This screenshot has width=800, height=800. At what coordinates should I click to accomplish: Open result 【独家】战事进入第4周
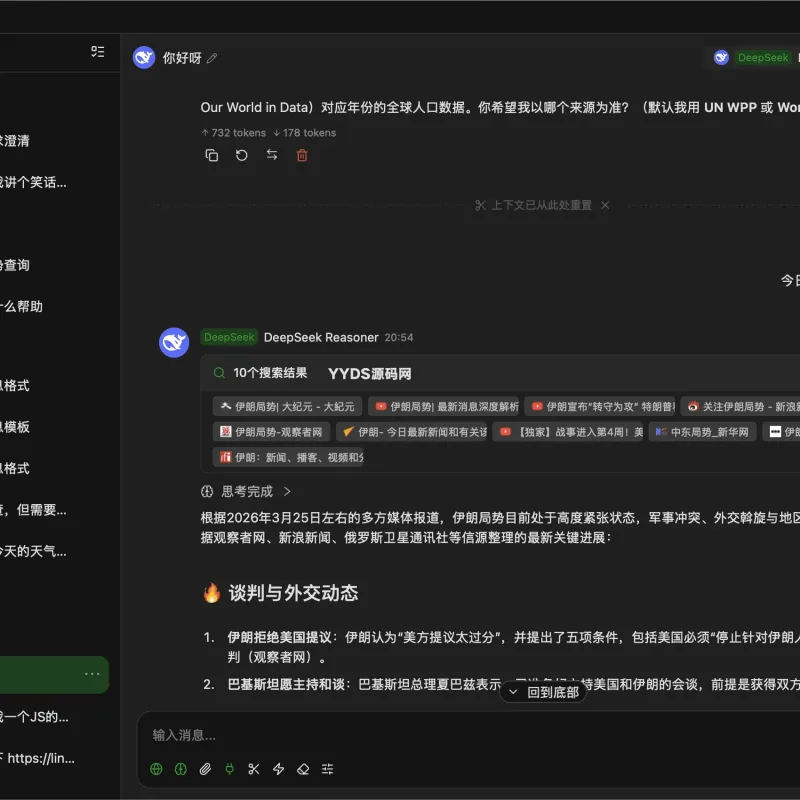[x=567, y=432]
